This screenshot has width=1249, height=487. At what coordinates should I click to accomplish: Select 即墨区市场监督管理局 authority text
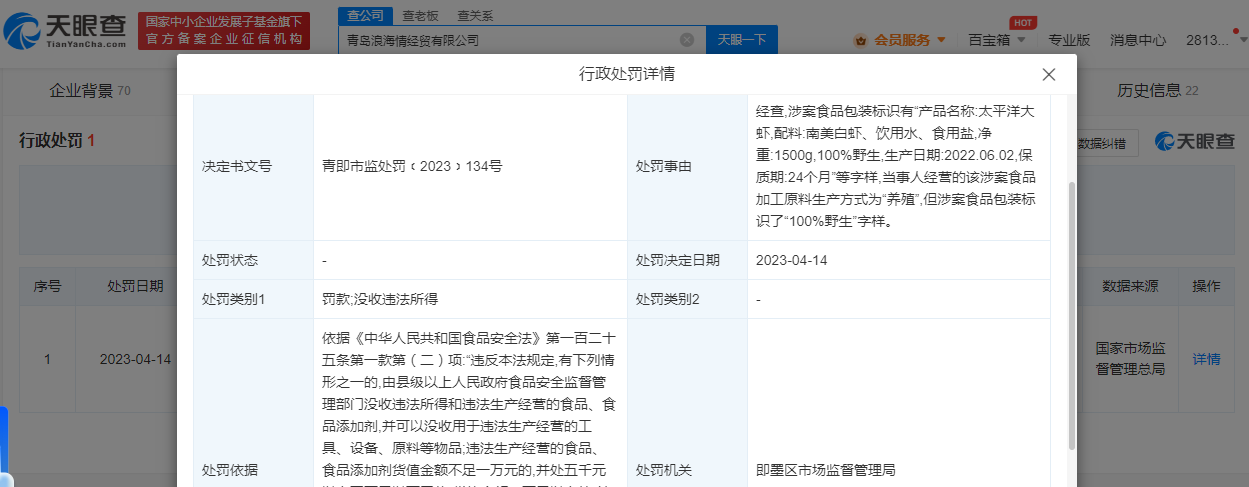click(825, 470)
